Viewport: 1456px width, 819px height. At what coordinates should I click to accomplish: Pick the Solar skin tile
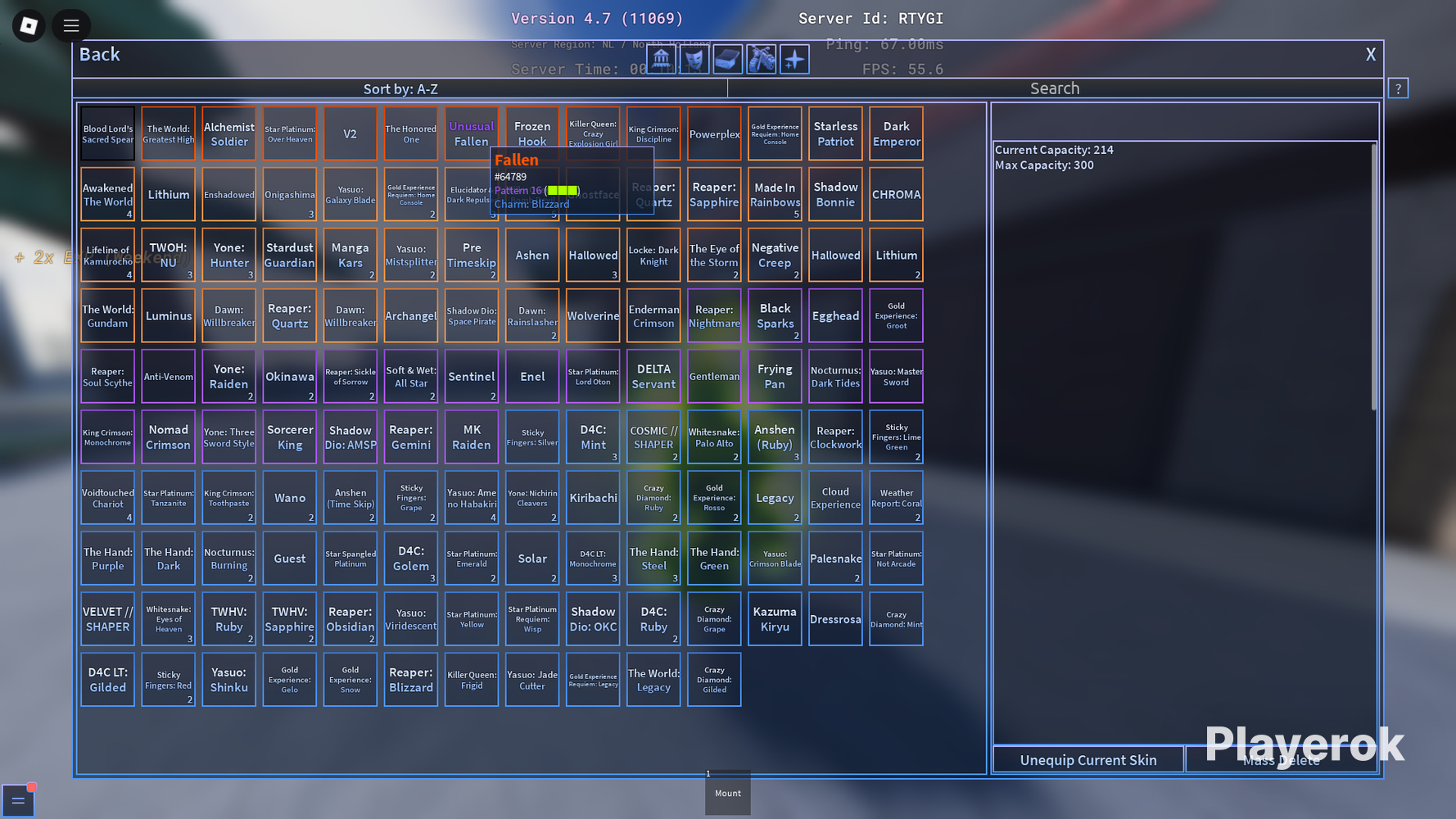[x=532, y=558]
